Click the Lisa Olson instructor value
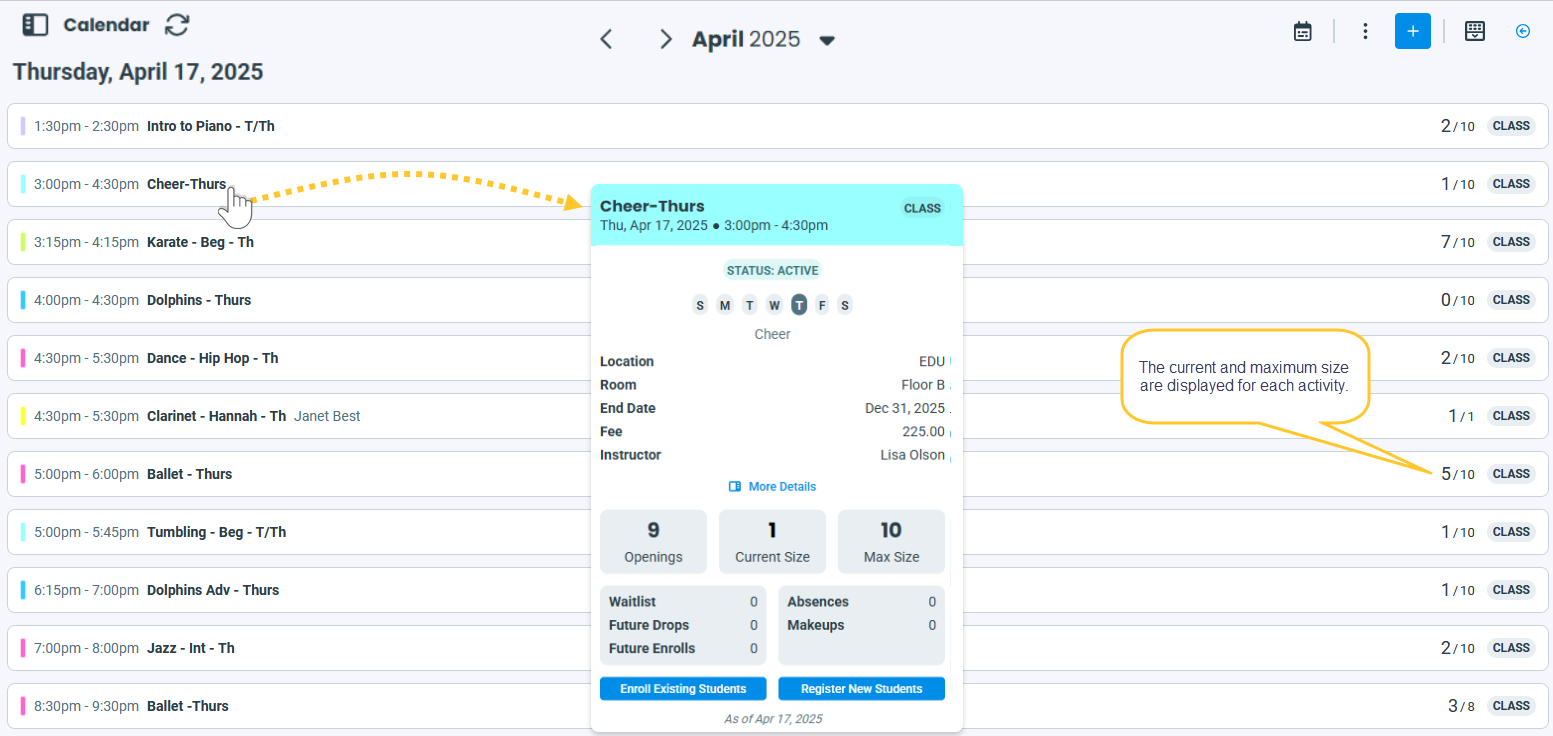Image resolution: width=1553 pixels, height=736 pixels. point(912,455)
